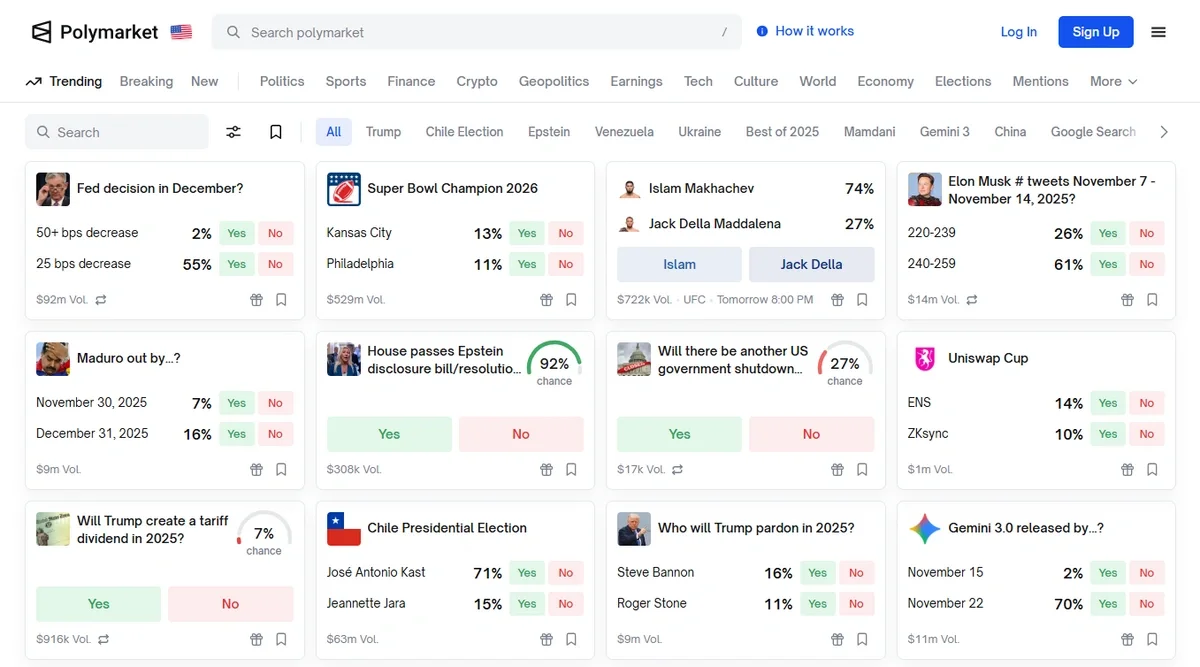The image size is (1200, 667).
Task: Select the Islam outcome in the Makhachev market
Action: pyautogui.click(x=679, y=264)
